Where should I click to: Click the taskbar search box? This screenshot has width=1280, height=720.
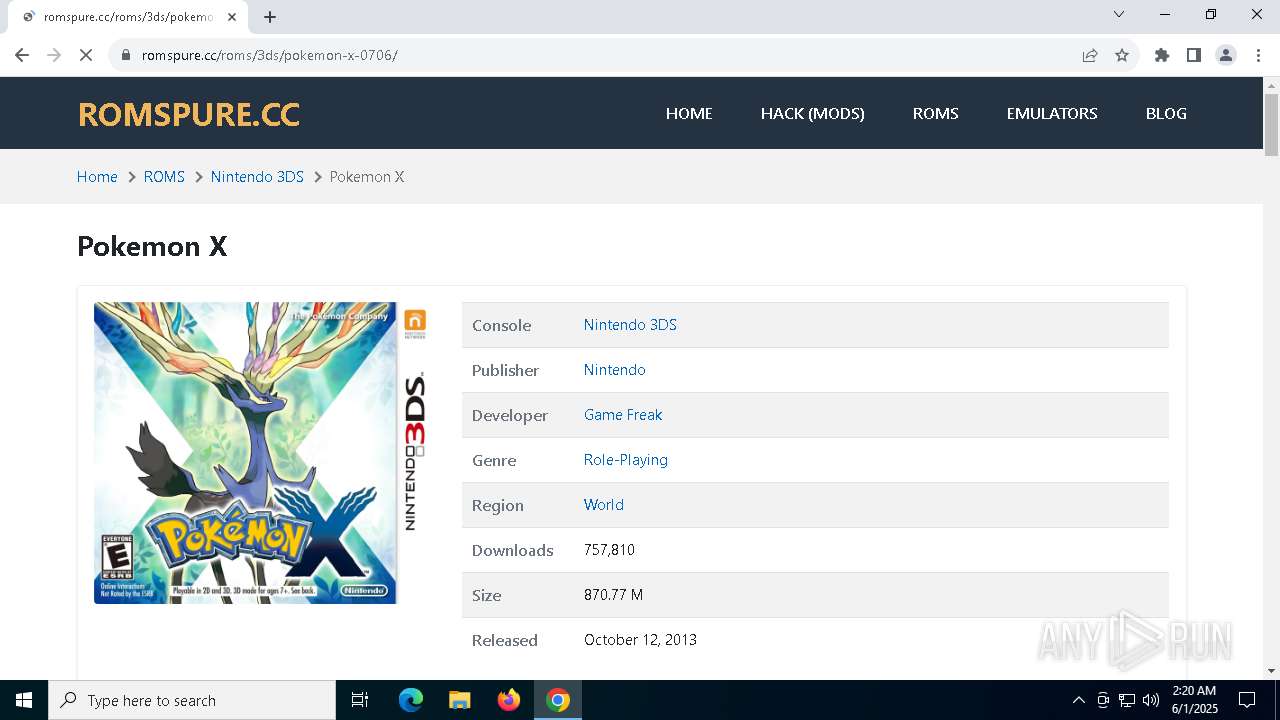192,700
